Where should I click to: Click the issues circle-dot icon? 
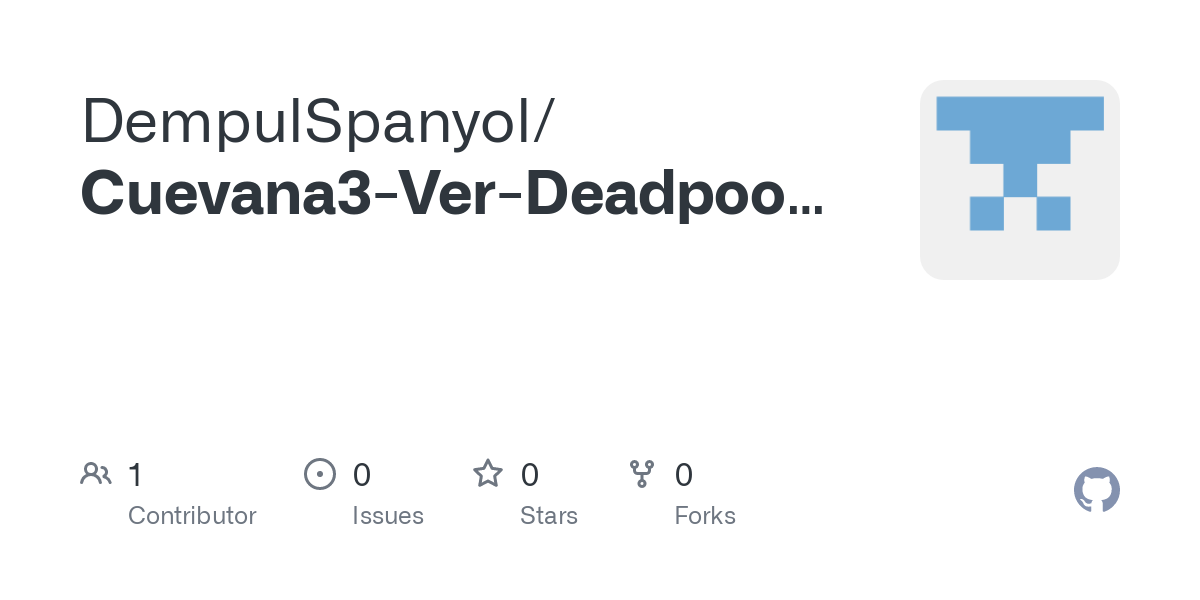(319, 474)
